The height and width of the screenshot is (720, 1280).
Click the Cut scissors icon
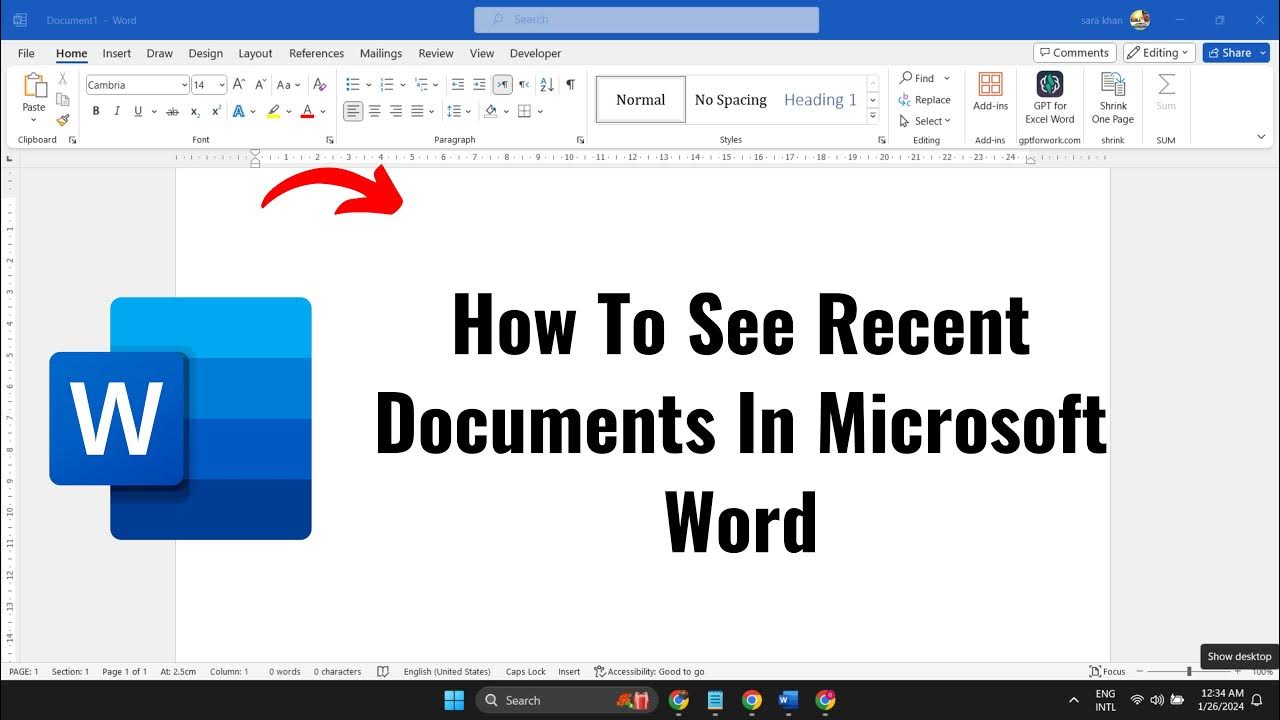(x=63, y=79)
